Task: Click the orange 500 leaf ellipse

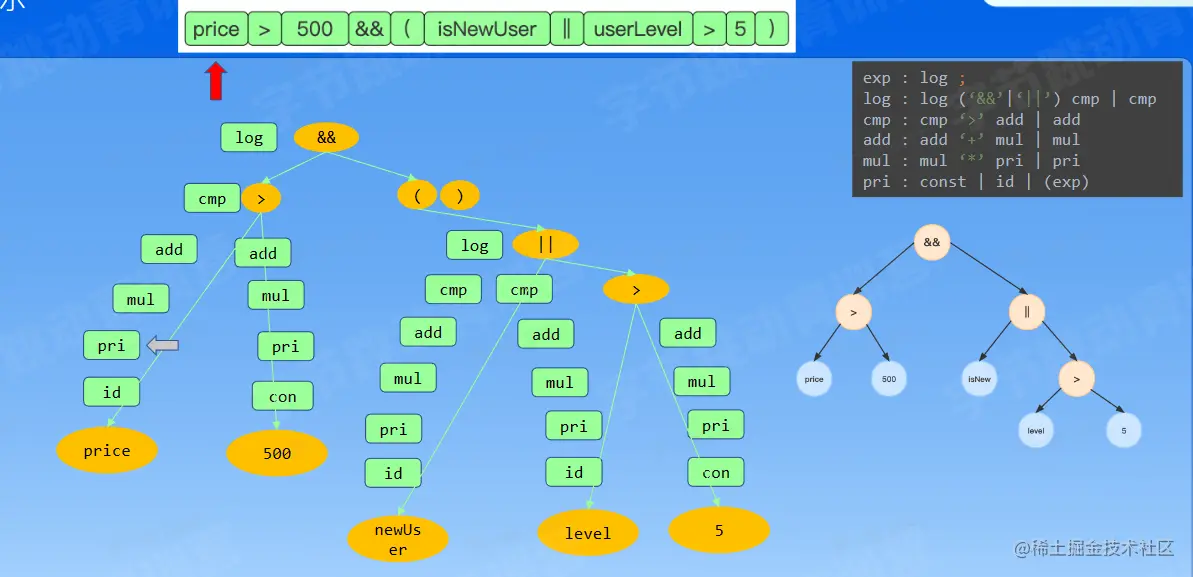Action: pyautogui.click(x=277, y=454)
